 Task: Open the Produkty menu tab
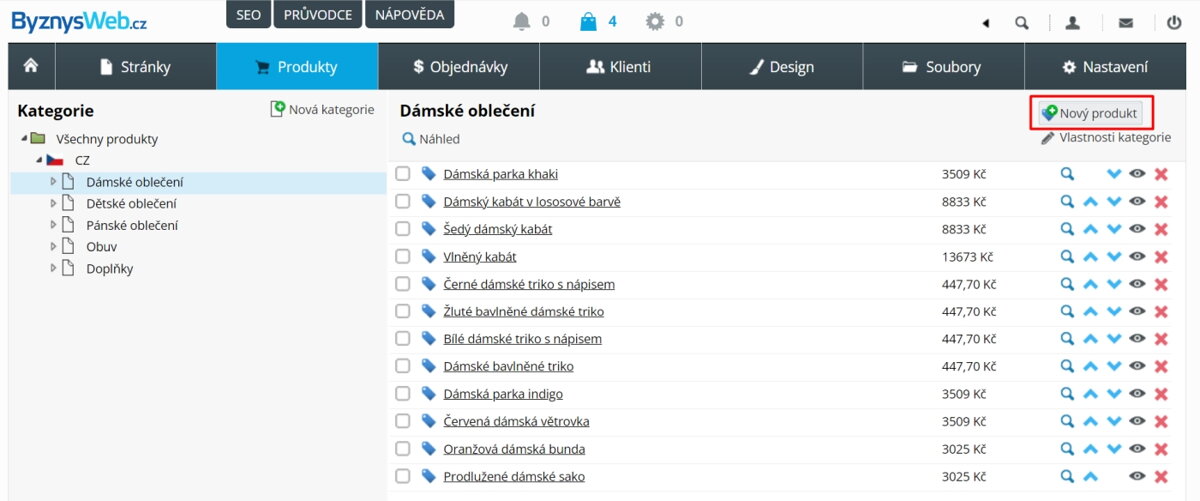click(297, 67)
